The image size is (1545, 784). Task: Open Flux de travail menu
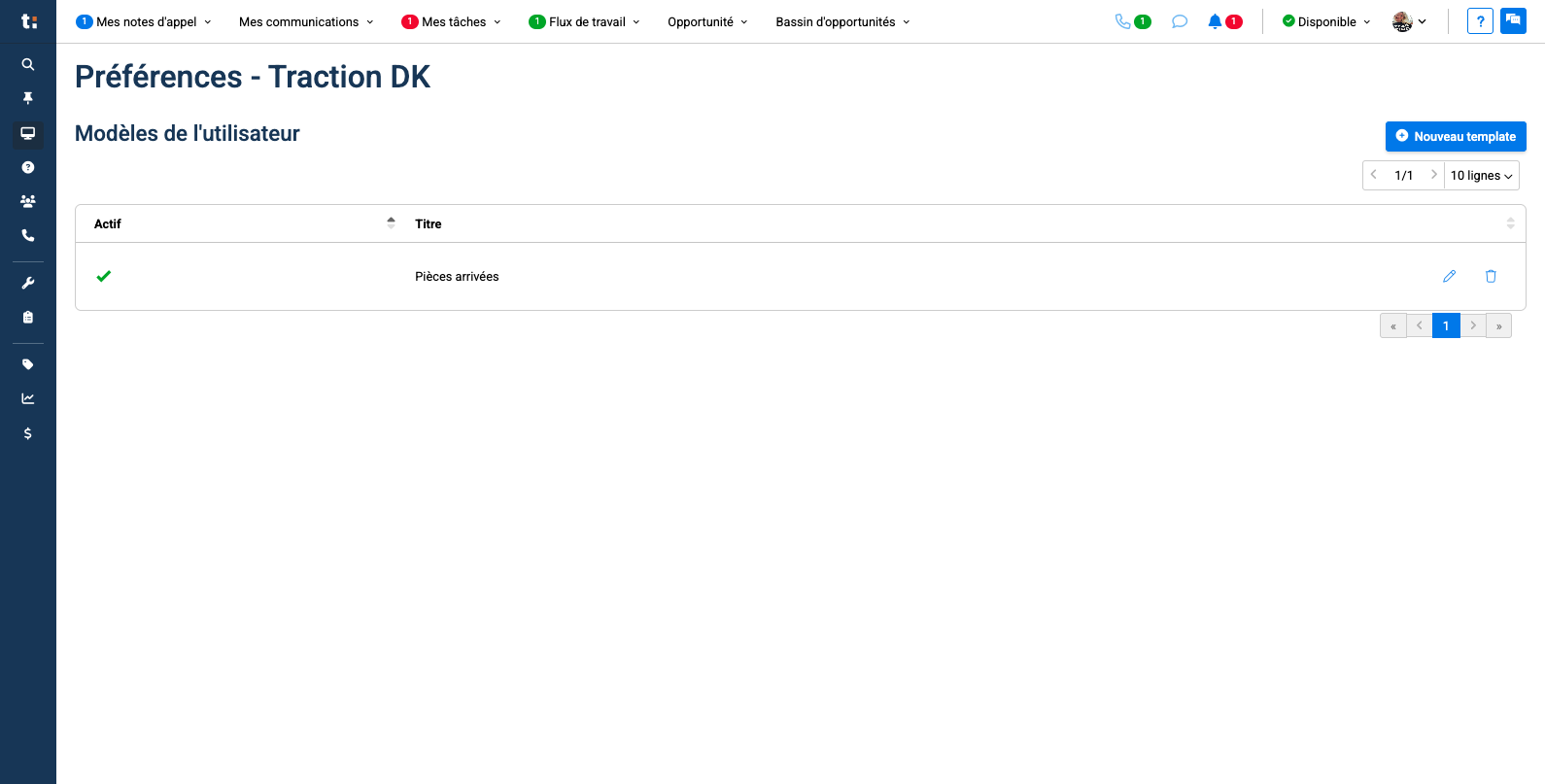(x=586, y=21)
